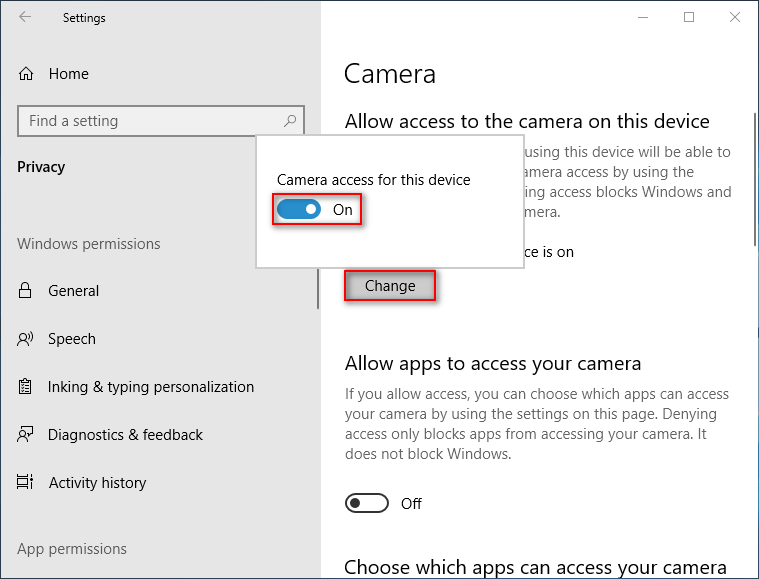
Task: Click 'Camera access for this device' label
Action: 374,180
